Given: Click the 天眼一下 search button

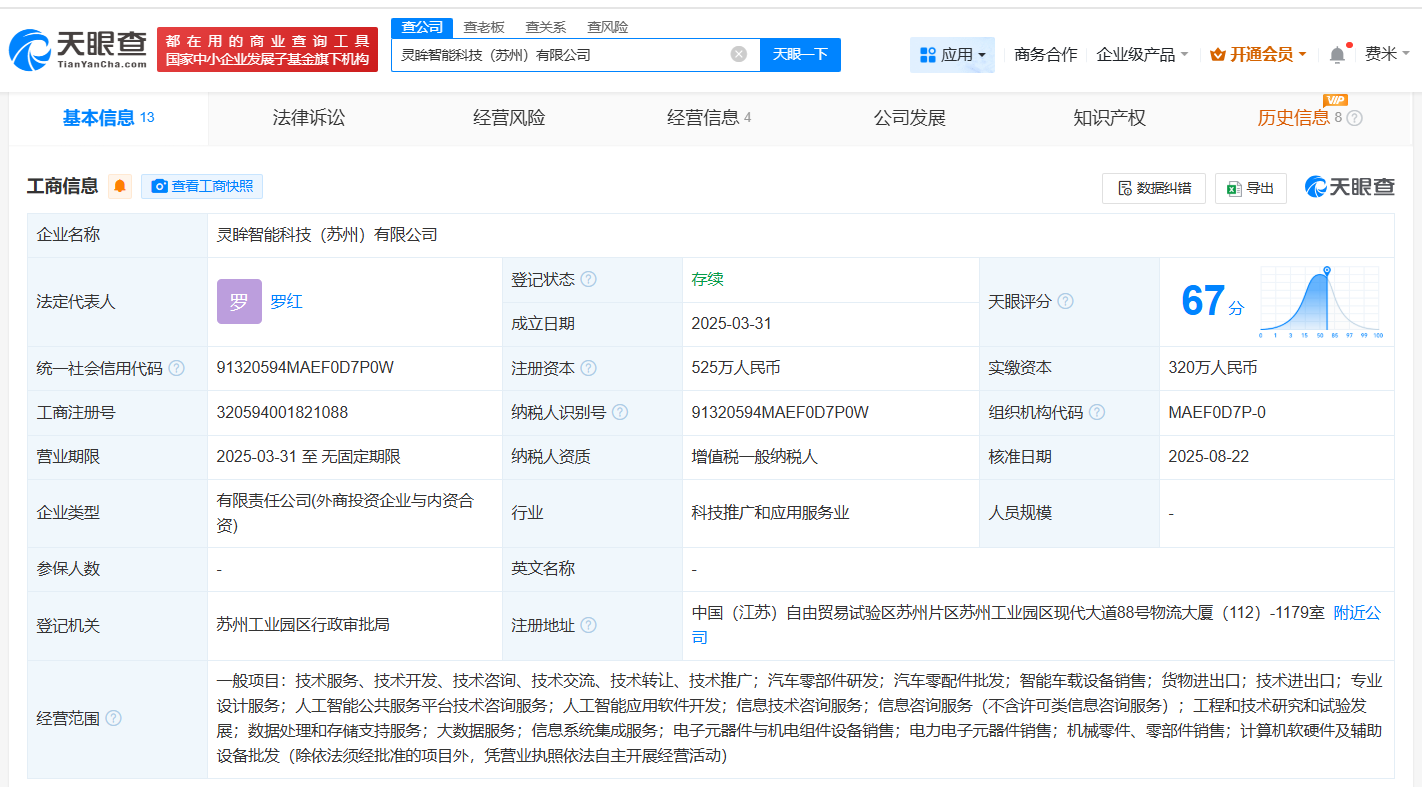Looking at the screenshot, I should point(800,54).
